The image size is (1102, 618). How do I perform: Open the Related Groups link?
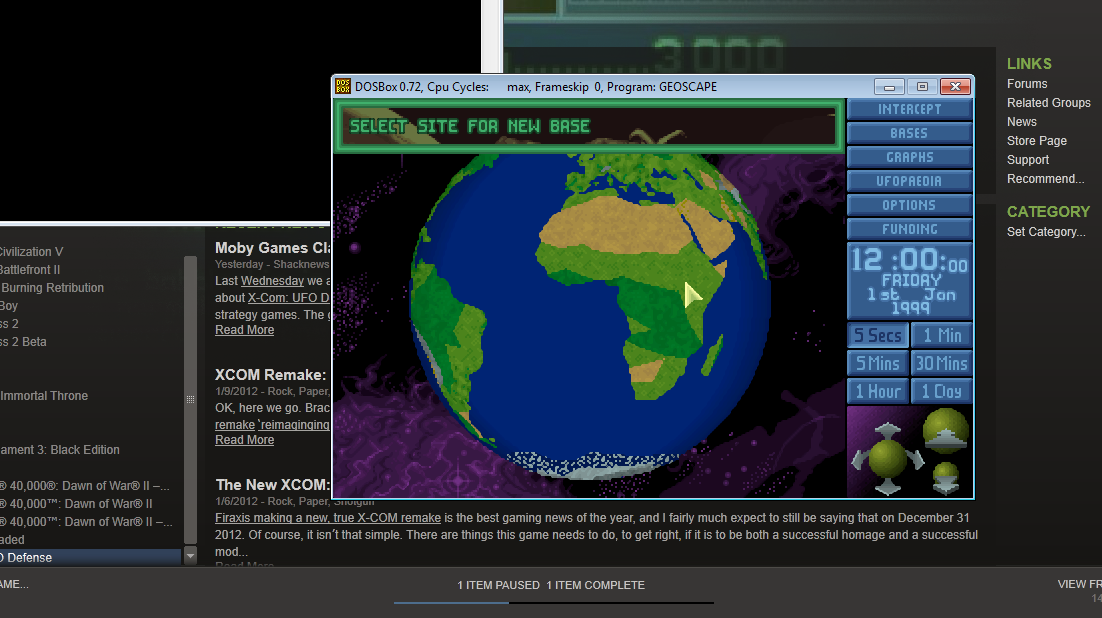1049,103
